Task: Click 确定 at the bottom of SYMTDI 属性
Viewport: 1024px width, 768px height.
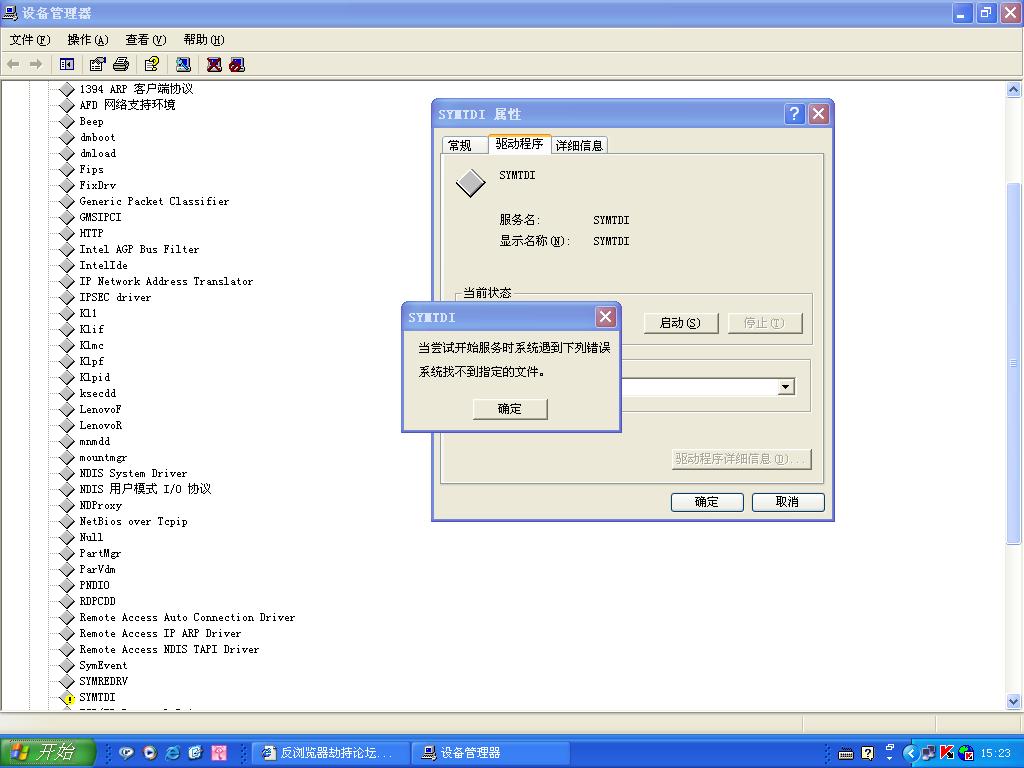Action: click(707, 502)
